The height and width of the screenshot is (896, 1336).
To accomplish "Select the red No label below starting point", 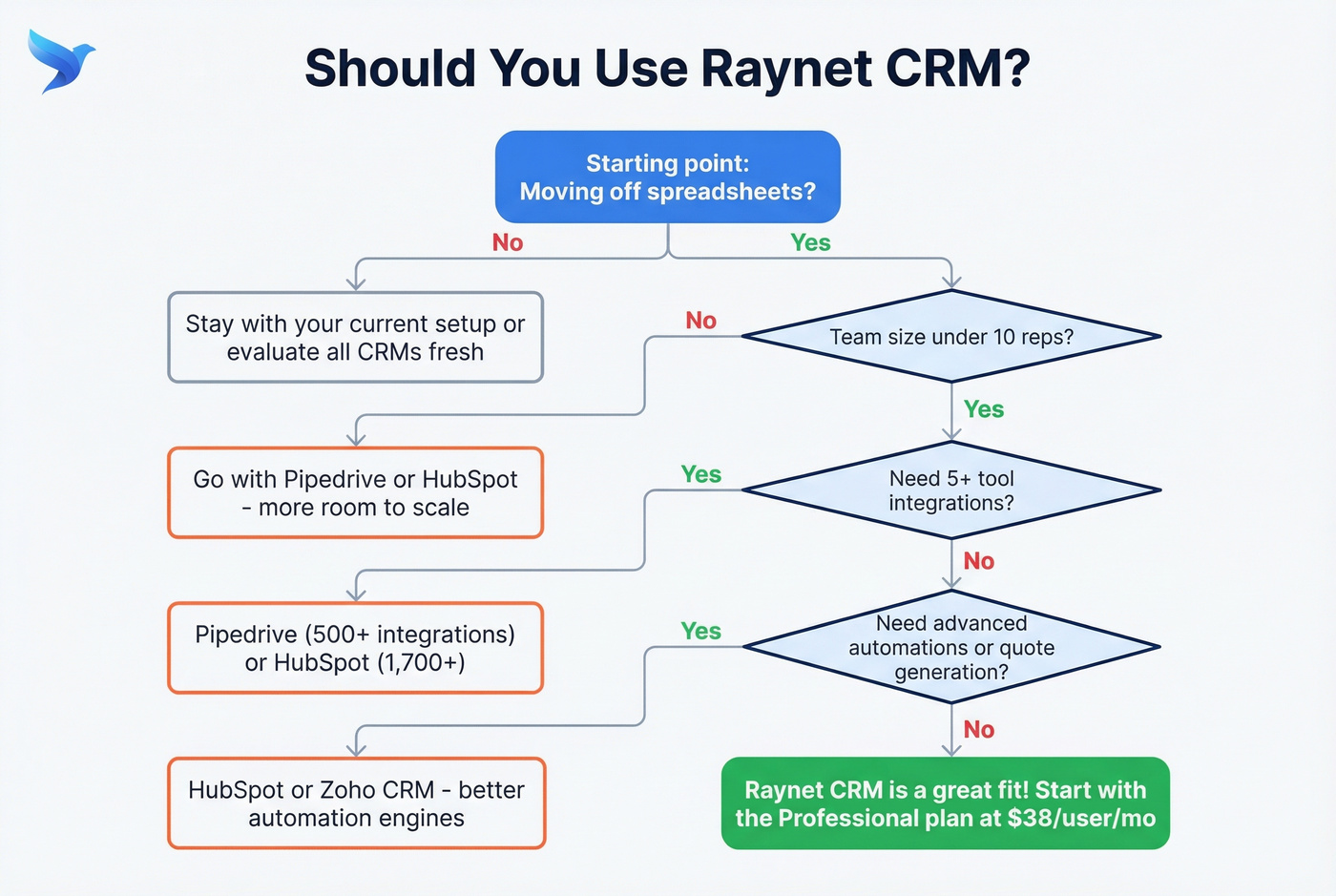I will [507, 242].
